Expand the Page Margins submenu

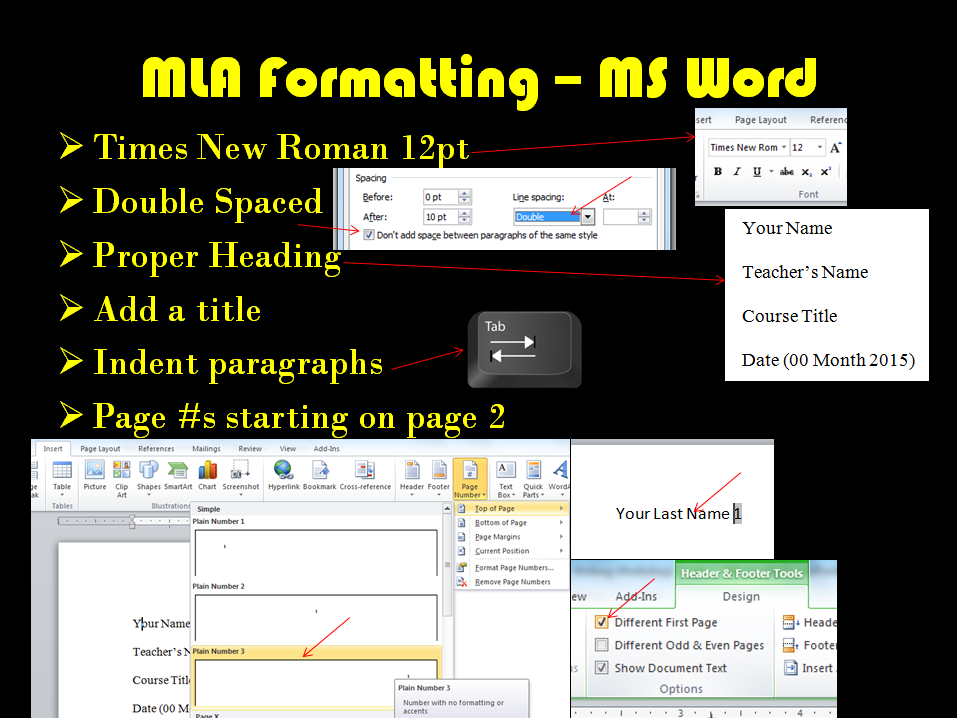pyautogui.click(x=510, y=537)
